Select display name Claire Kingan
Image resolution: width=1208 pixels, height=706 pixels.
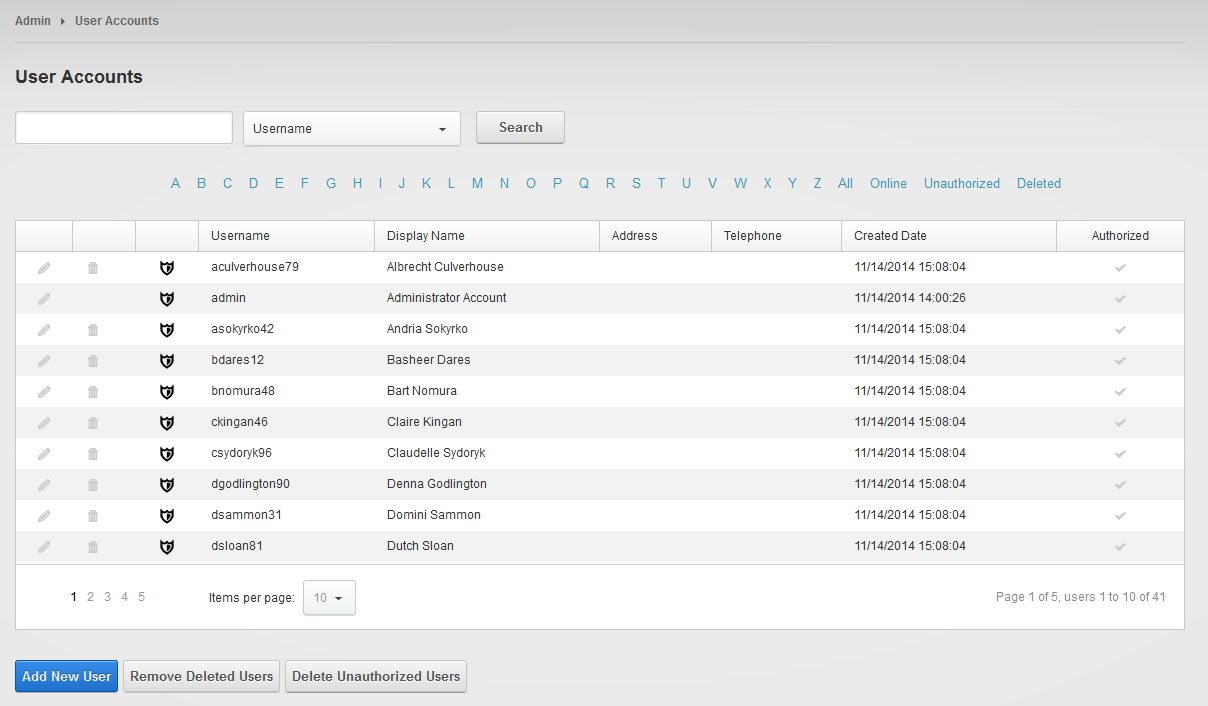tap(424, 422)
